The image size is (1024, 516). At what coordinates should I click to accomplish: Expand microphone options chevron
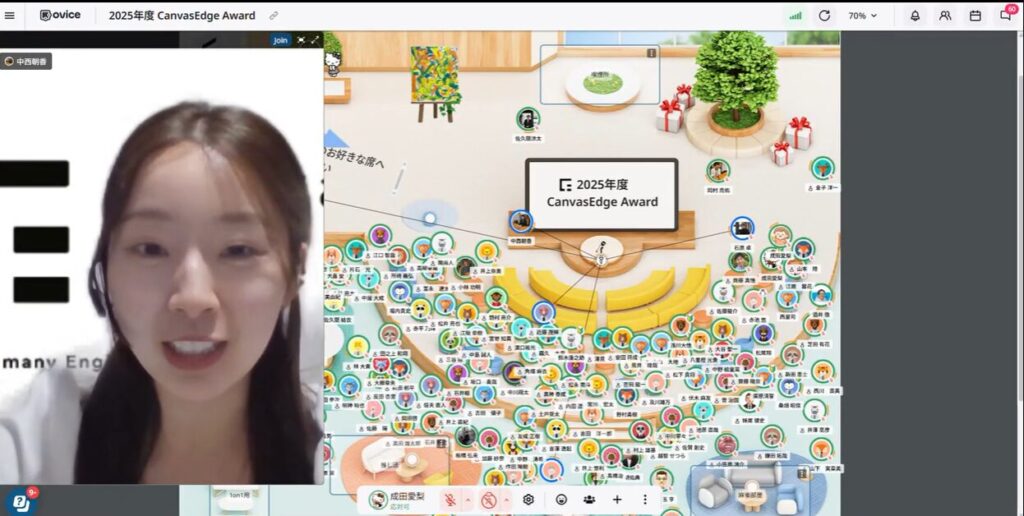(x=468, y=500)
